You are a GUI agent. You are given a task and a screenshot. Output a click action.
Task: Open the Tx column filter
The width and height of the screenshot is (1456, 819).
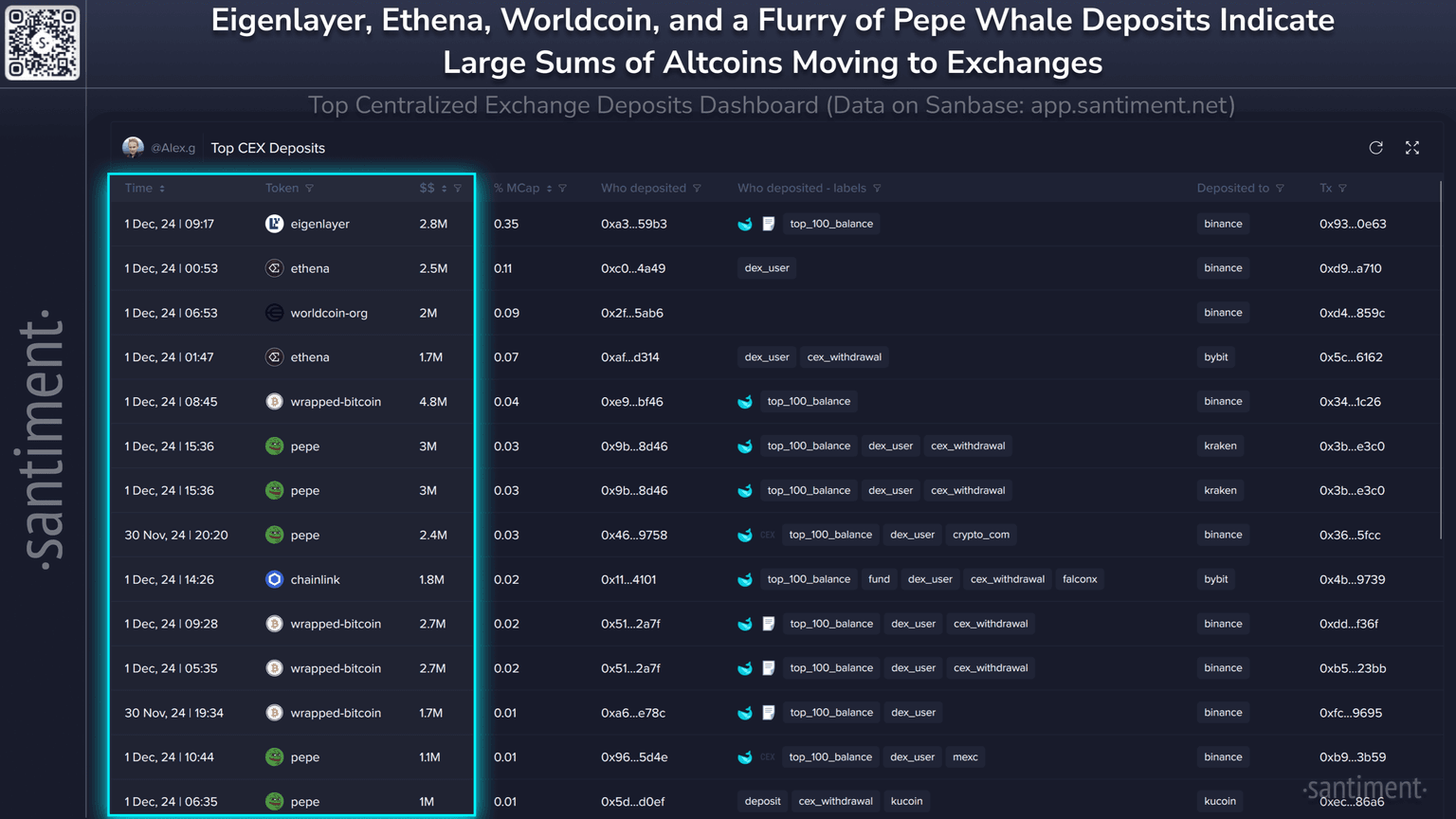1342,189
